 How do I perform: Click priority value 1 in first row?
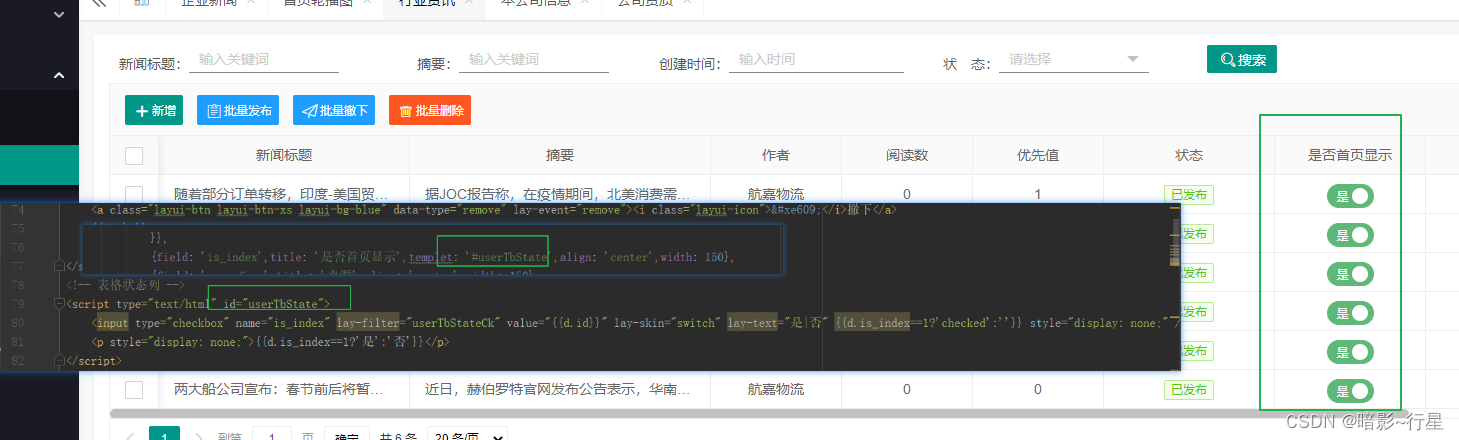[1038, 194]
